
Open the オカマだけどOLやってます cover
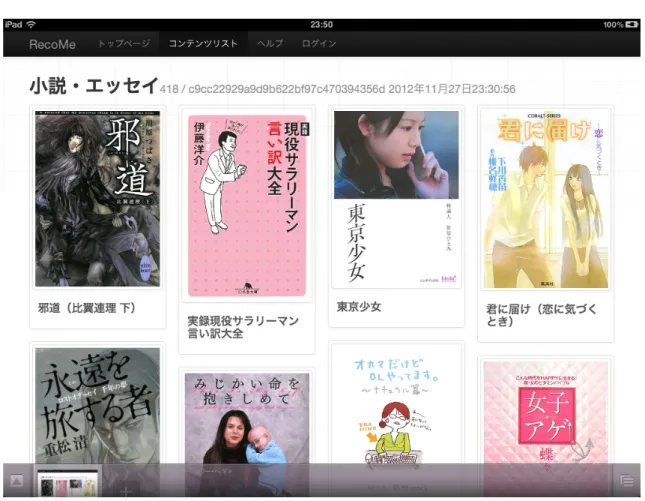tap(396, 406)
